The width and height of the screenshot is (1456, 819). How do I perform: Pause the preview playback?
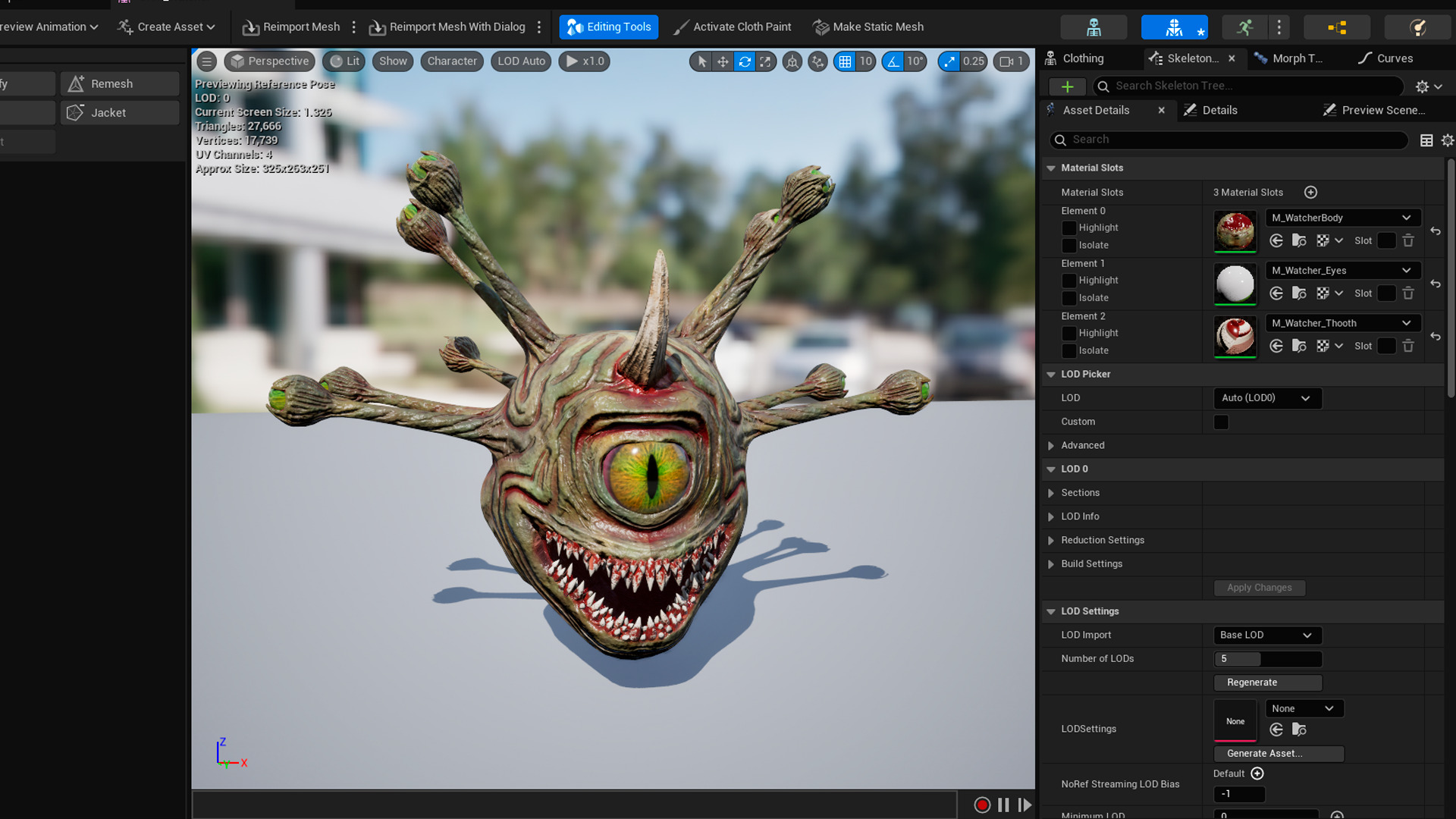point(1003,805)
